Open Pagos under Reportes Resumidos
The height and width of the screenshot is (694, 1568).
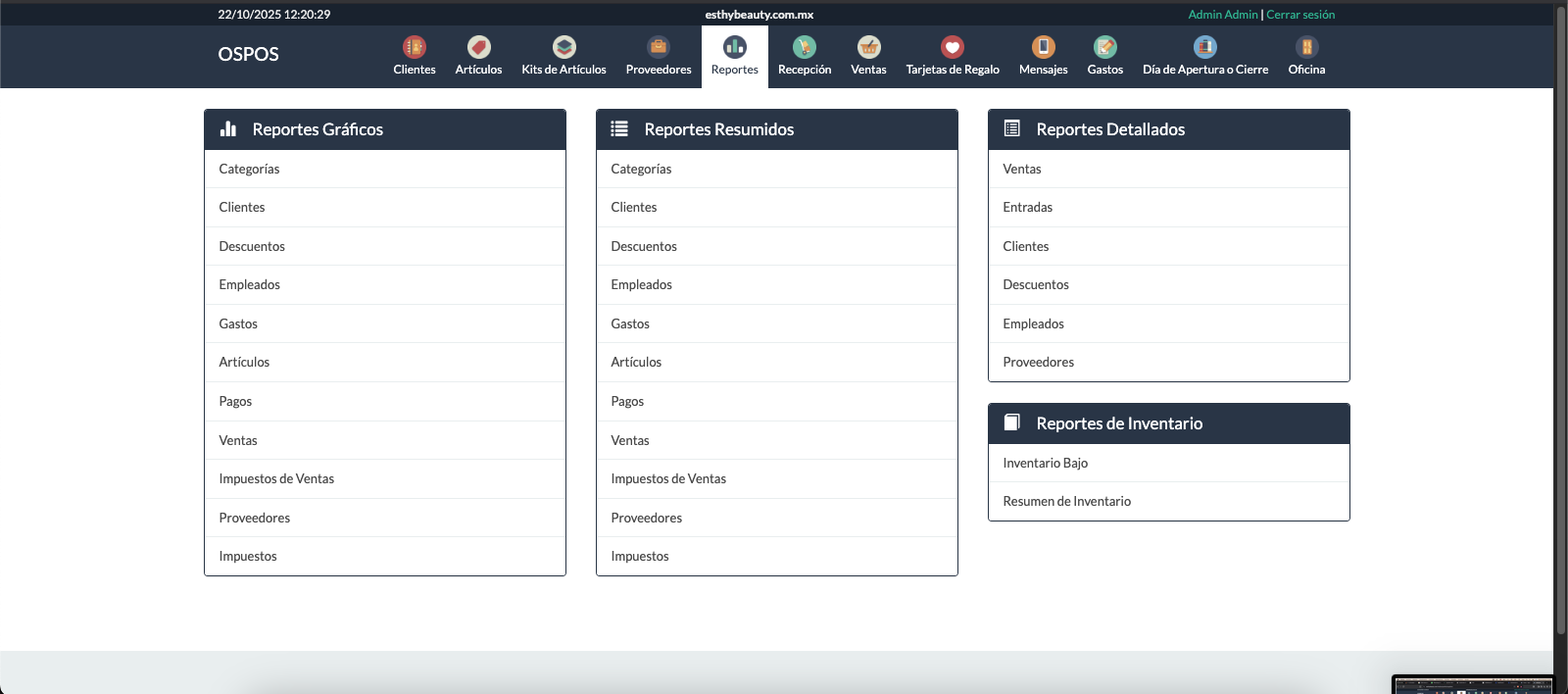(x=627, y=402)
